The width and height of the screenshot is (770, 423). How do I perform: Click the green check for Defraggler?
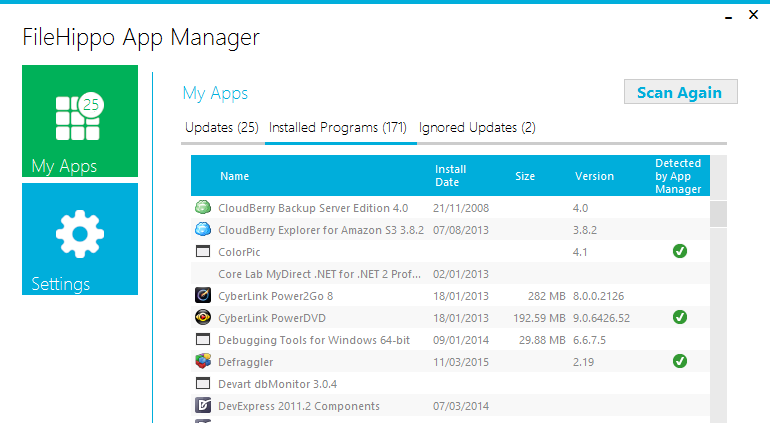(680, 362)
